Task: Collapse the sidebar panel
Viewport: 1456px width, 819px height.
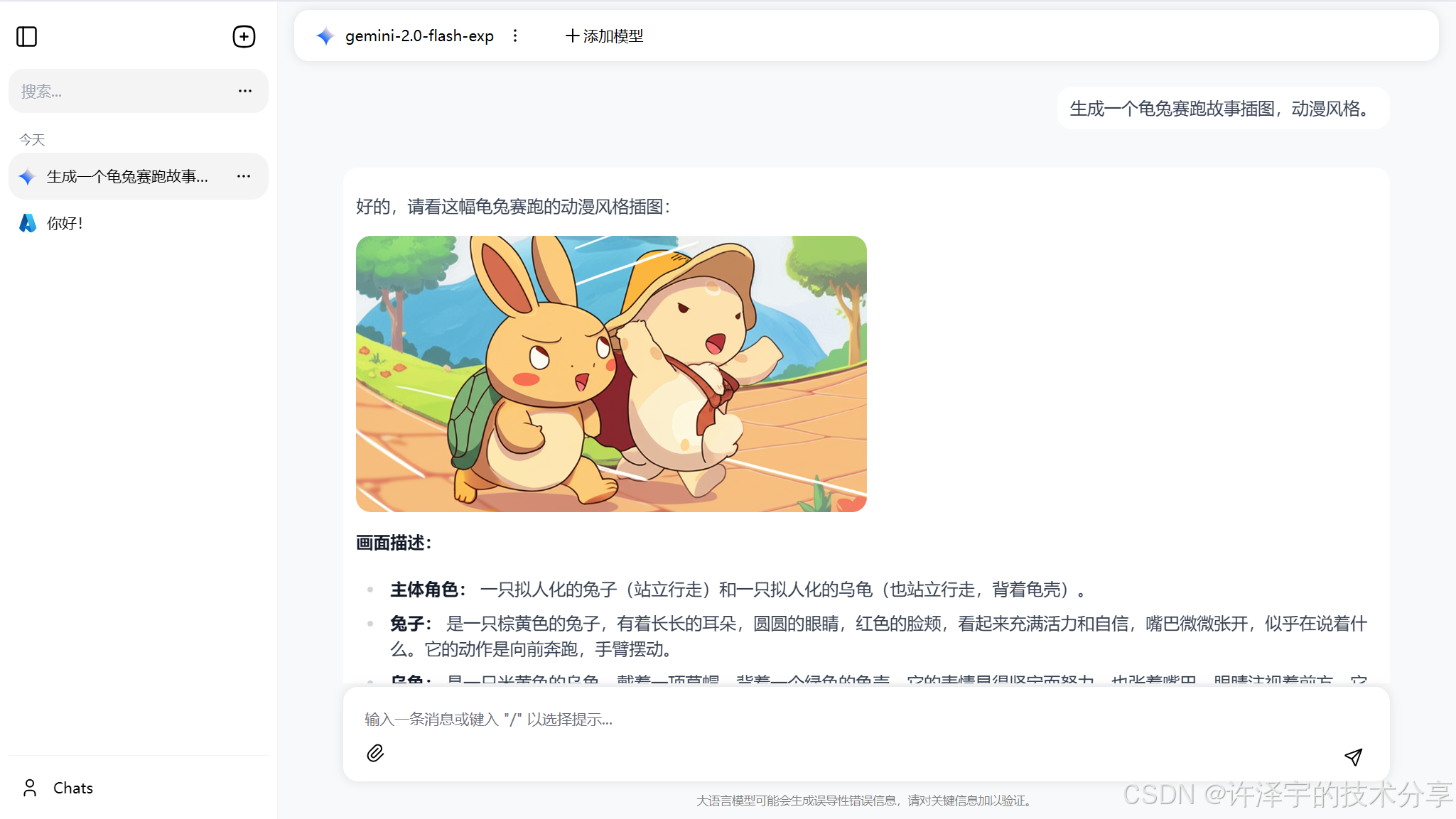Action: click(x=27, y=36)
